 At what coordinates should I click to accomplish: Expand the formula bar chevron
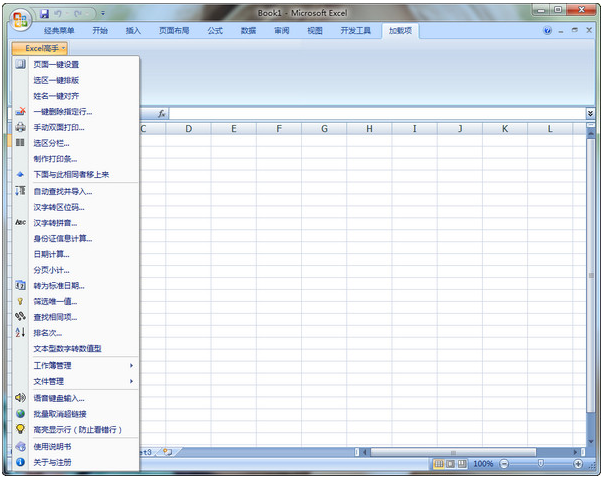tap(590, 113)
